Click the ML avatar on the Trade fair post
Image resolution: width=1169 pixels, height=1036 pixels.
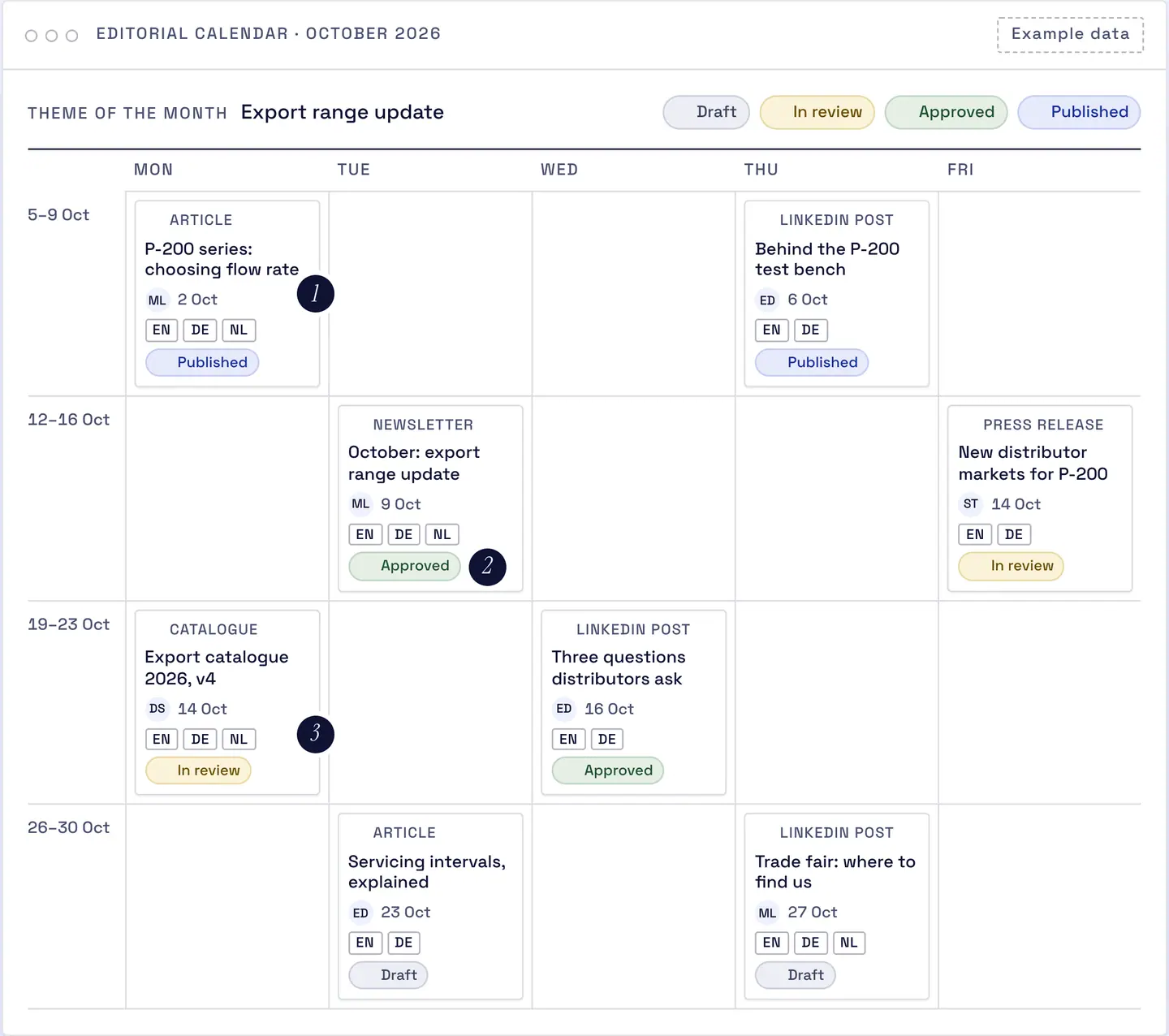click(767, 913)
